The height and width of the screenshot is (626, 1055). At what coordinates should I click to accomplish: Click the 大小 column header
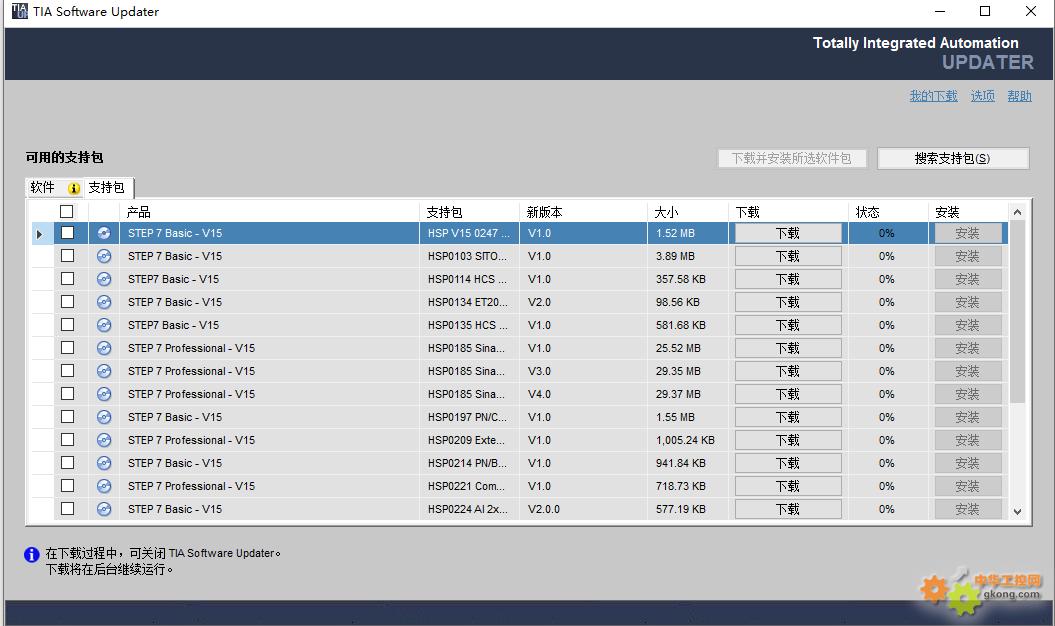pos(688,212)
